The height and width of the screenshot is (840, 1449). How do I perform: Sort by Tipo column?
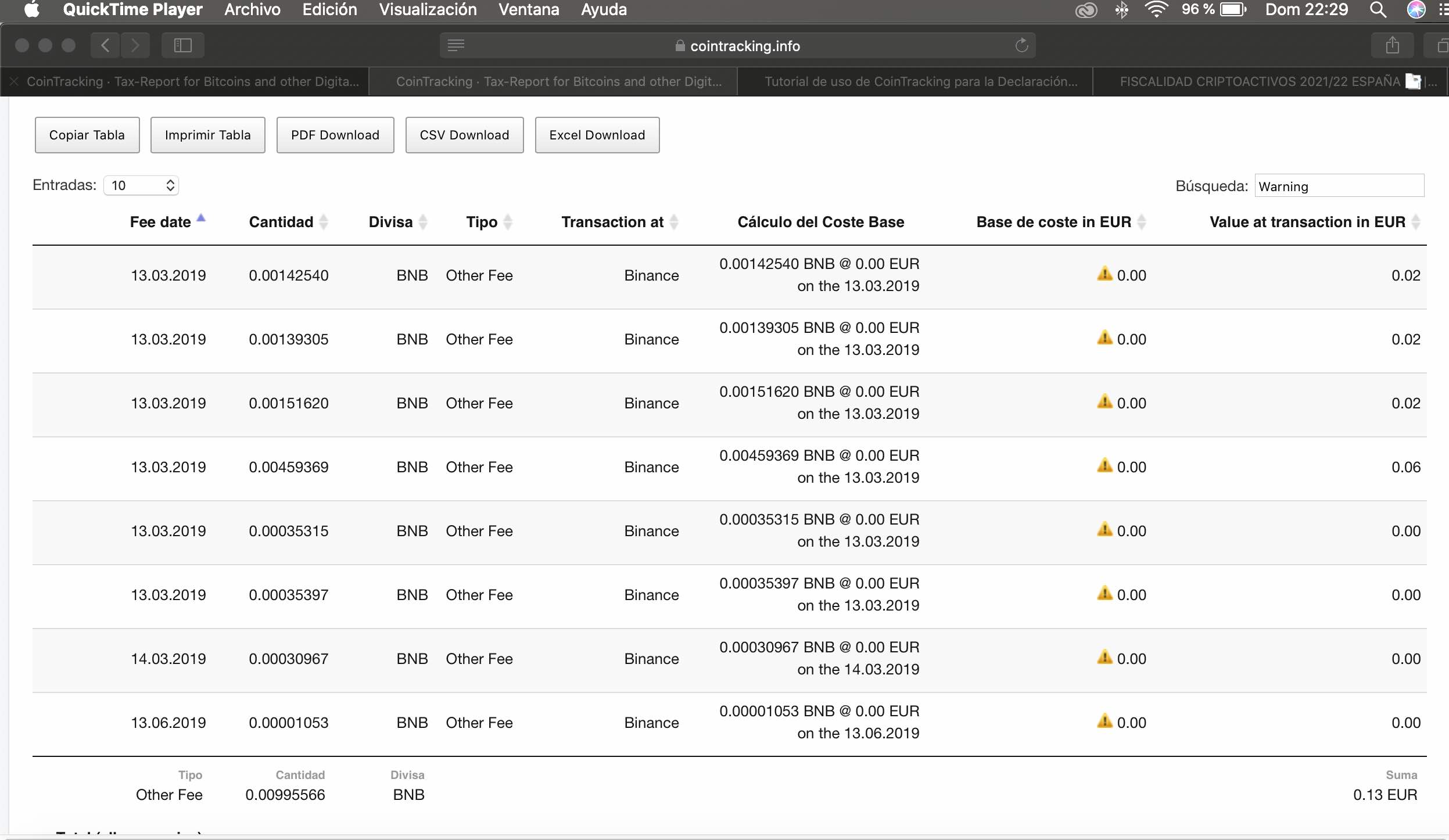(x=489, y=221)
